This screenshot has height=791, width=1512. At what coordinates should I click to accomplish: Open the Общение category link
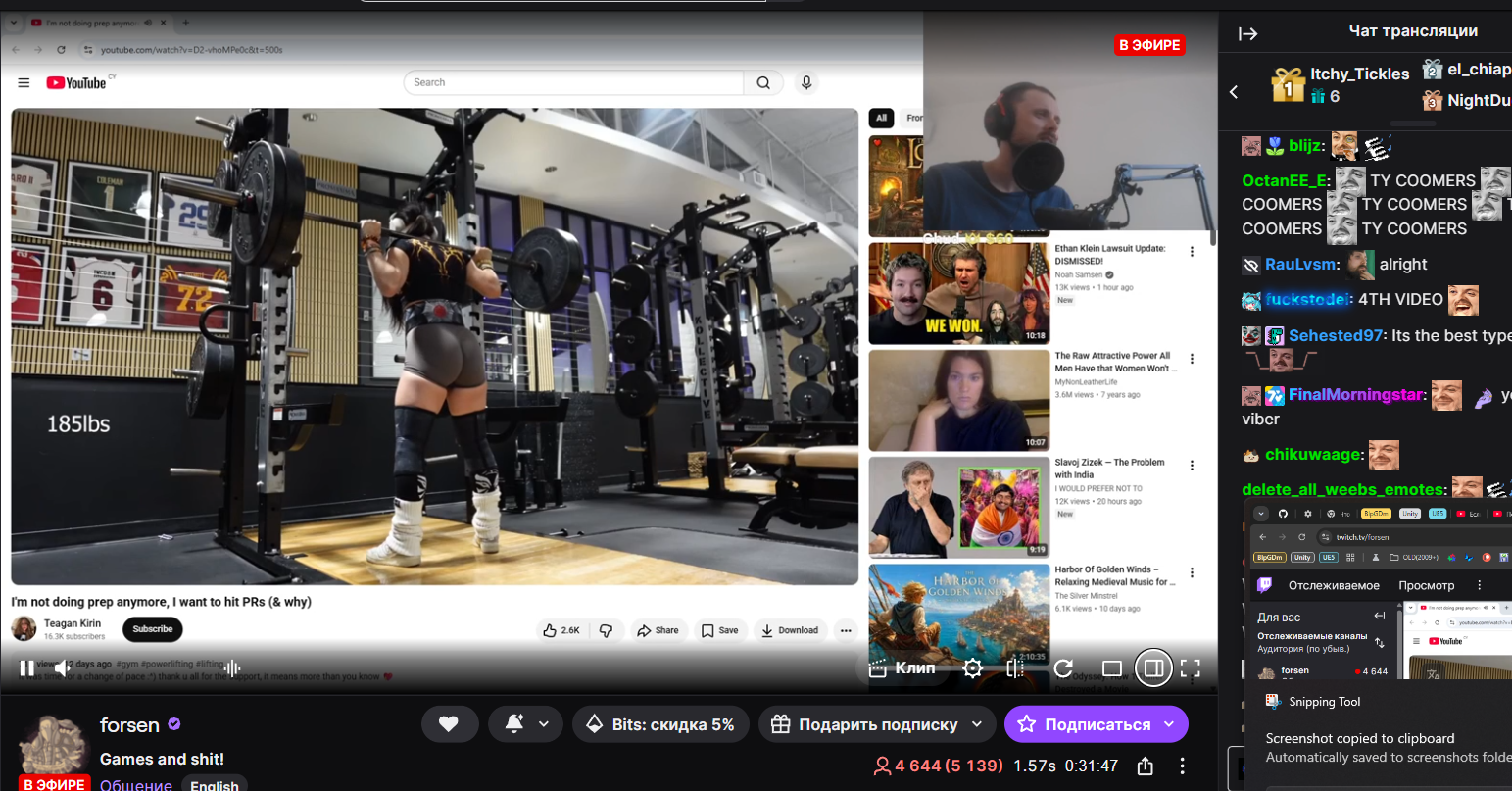pyautogui.click(x=136, y=784)
